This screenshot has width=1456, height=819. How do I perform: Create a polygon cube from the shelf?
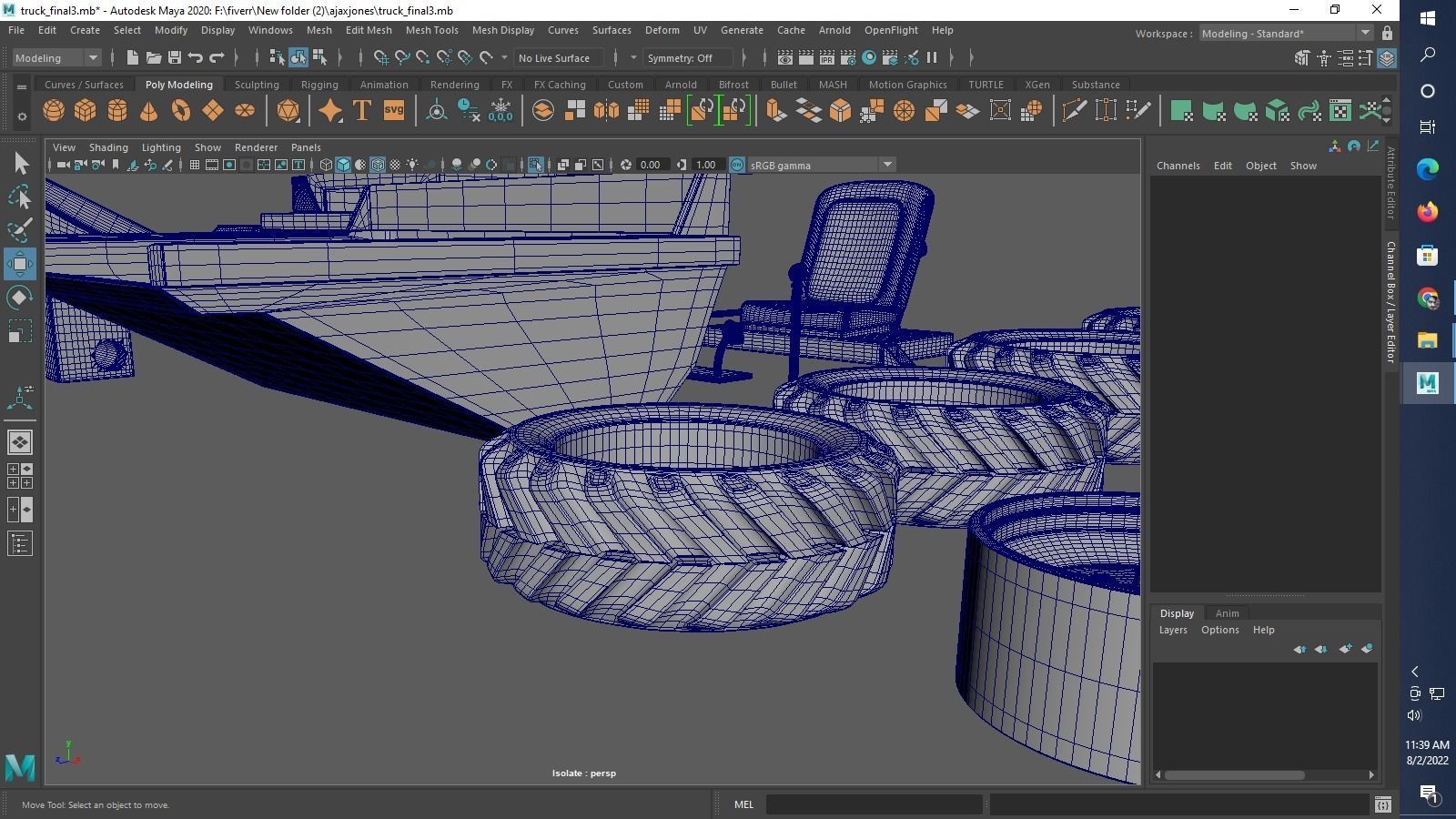point(86,111)
